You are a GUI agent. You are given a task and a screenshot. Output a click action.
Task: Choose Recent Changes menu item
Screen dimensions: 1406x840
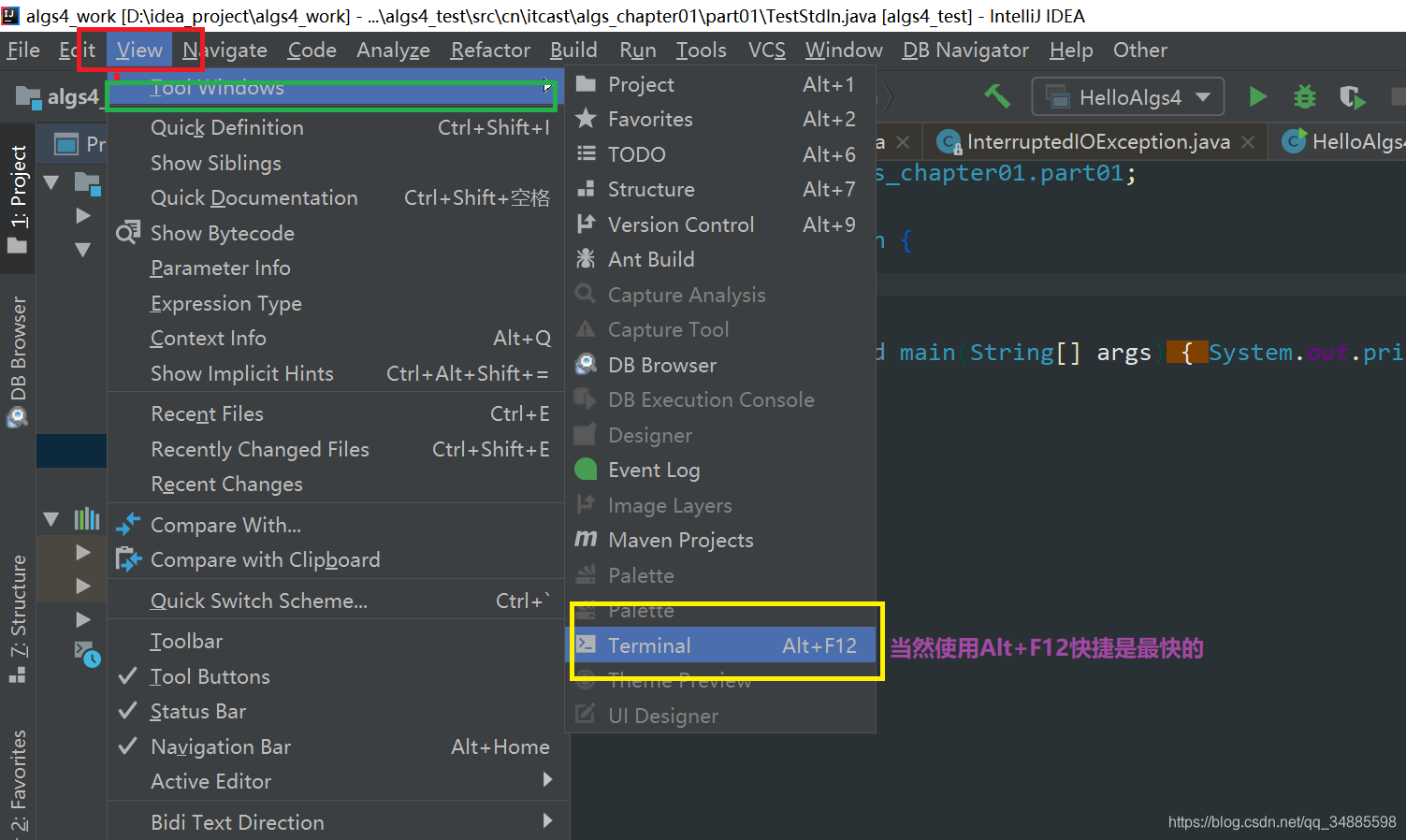(338, 484)
